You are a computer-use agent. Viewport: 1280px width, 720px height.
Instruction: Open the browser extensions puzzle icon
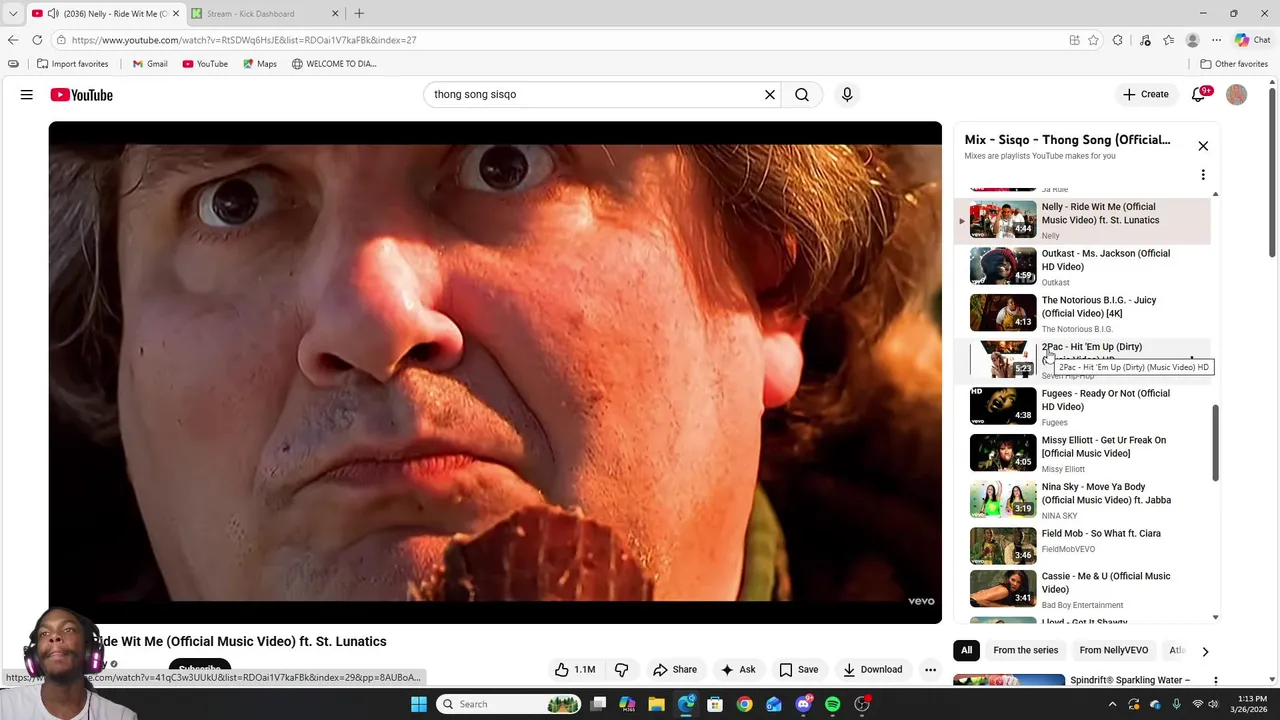[x=1118, y=40]
